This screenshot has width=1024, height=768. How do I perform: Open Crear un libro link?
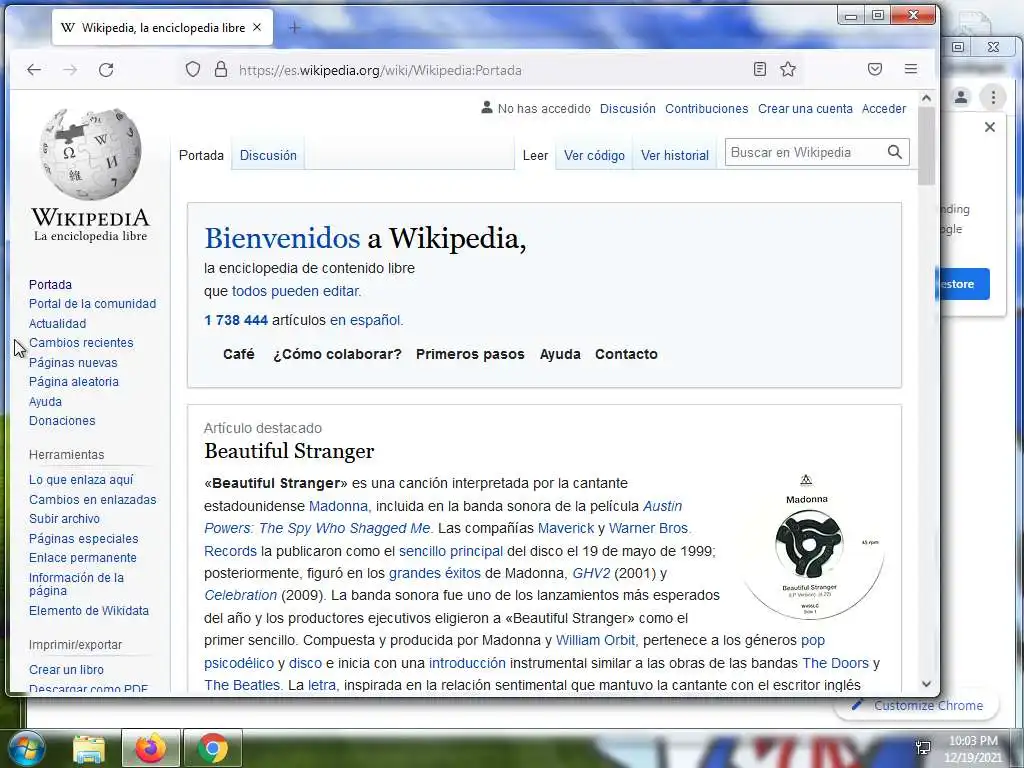tap(66, 669)
